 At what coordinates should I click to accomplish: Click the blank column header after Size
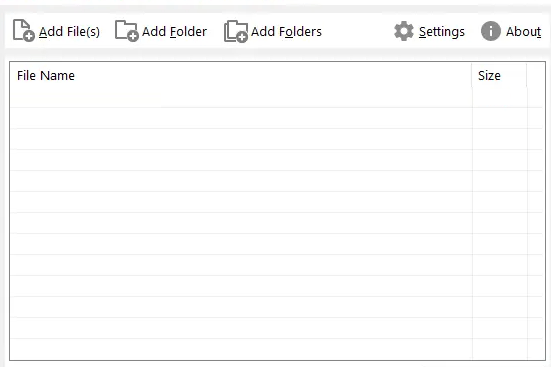[x=536, y=75]
